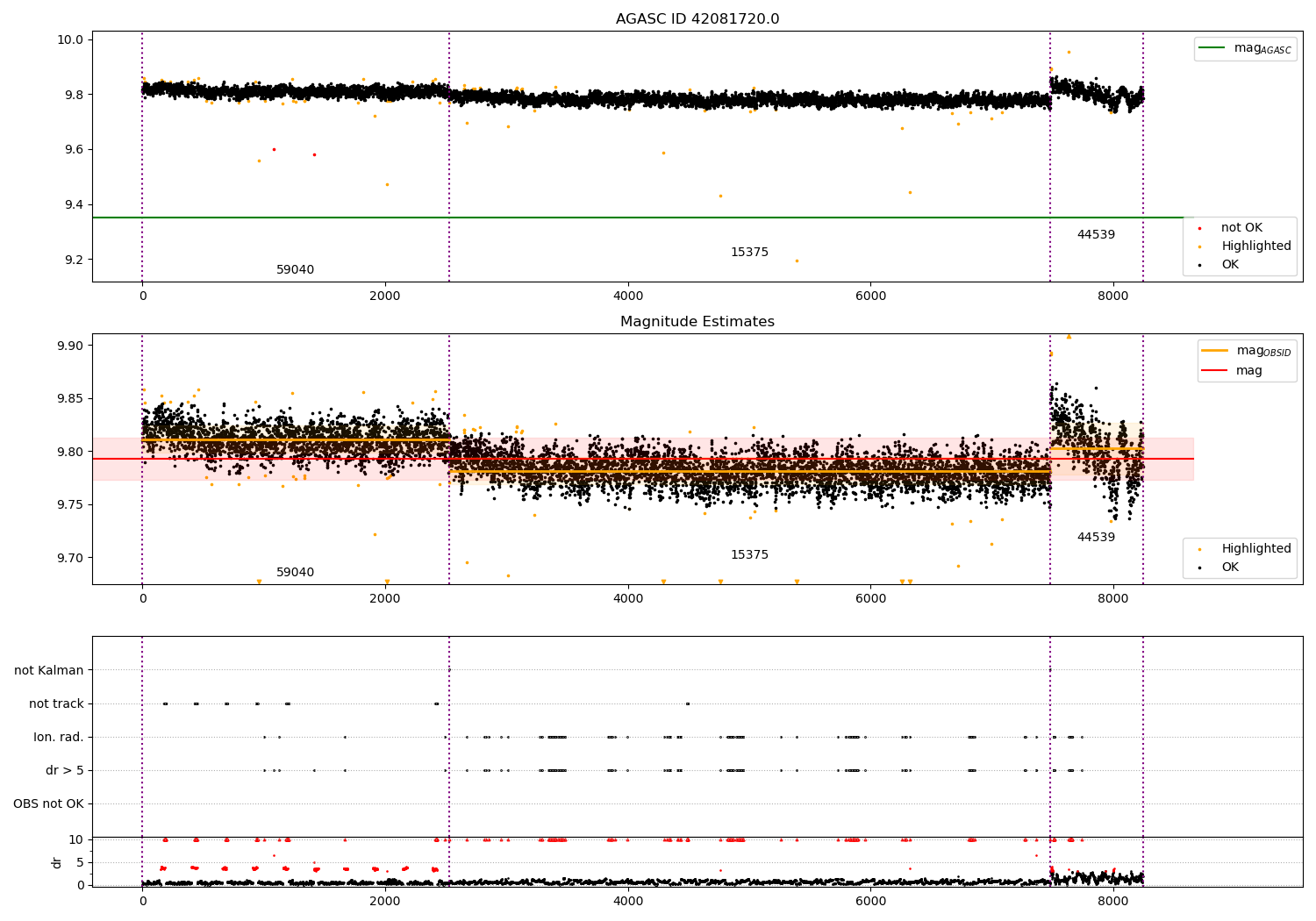Click obsid label '15375' in top plot

pyautogui.click(x=749, y=253)
